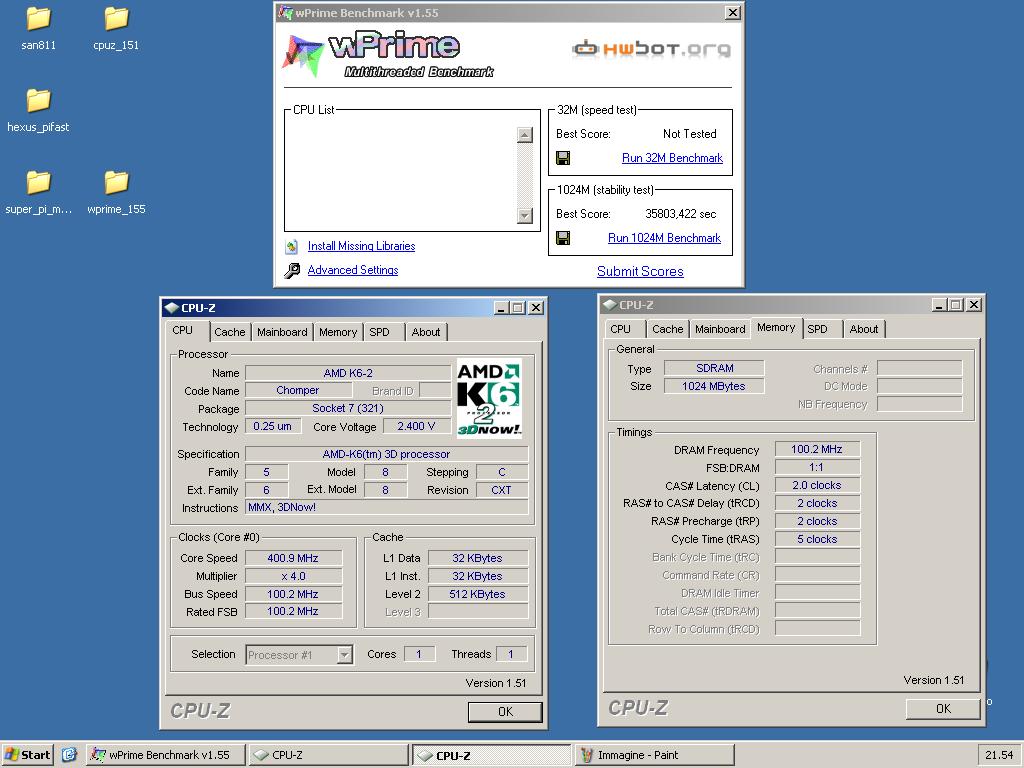Run the 1024M benchmark

[664, 238]
